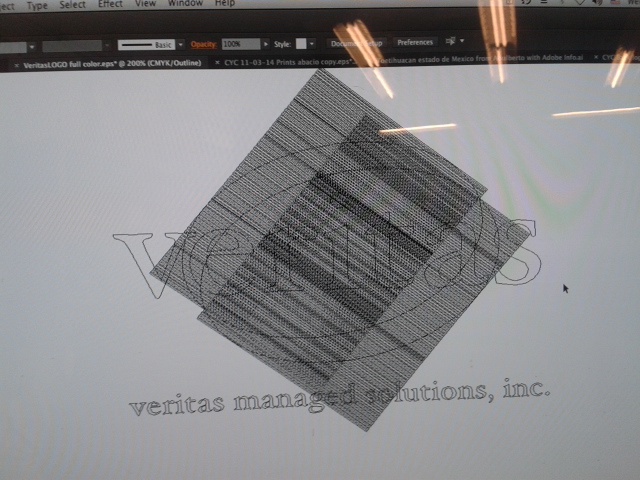Open the Select menu
Screen dimensions: 640x480
pos(72,4)
